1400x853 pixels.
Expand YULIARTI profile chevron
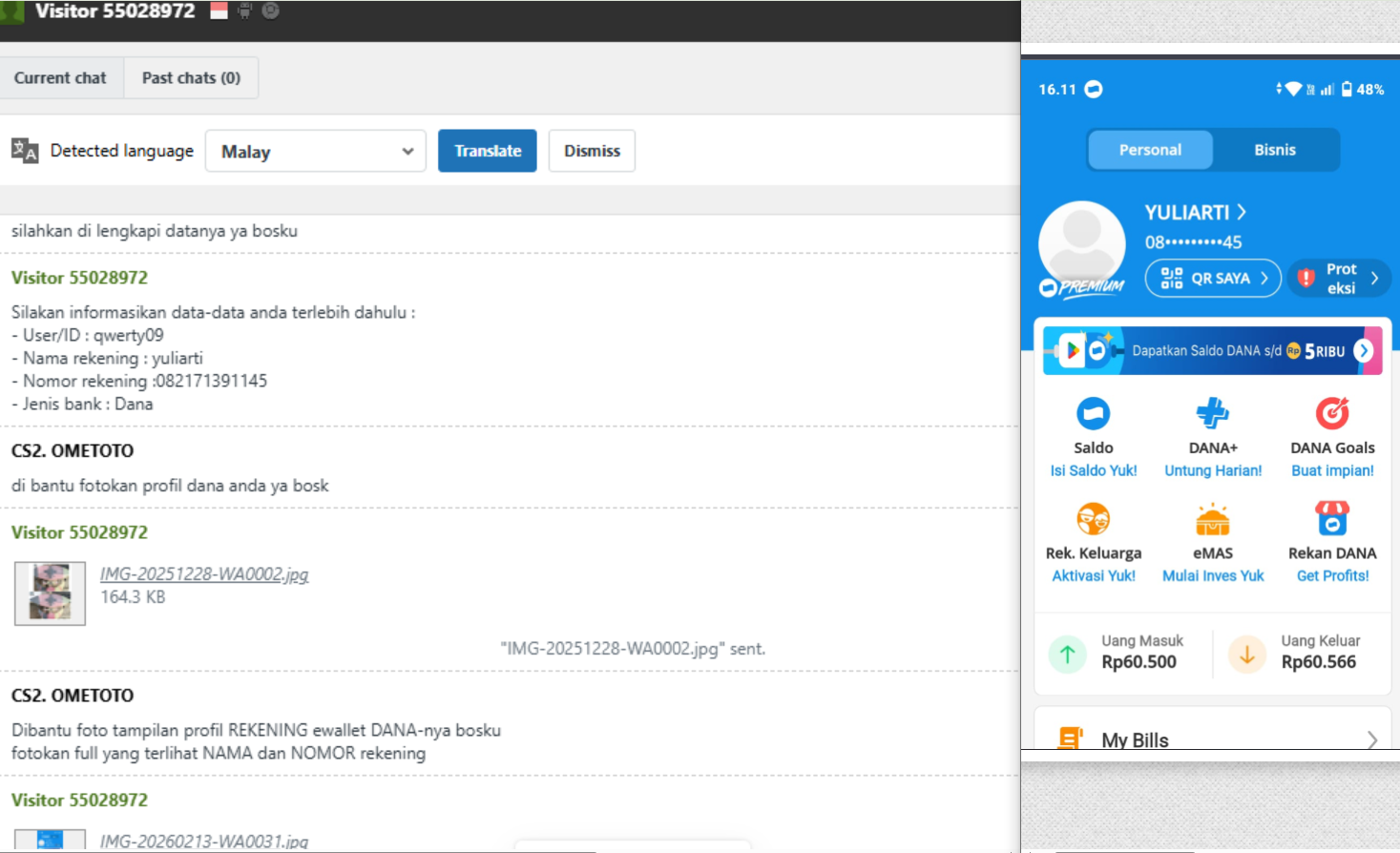click(1242, 211)
